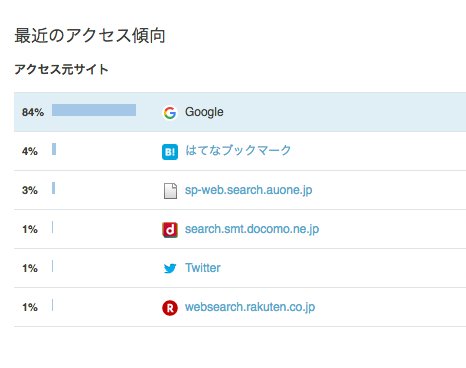
Task: Click the Twitter bird icon
Action: [x=170, y=268]
